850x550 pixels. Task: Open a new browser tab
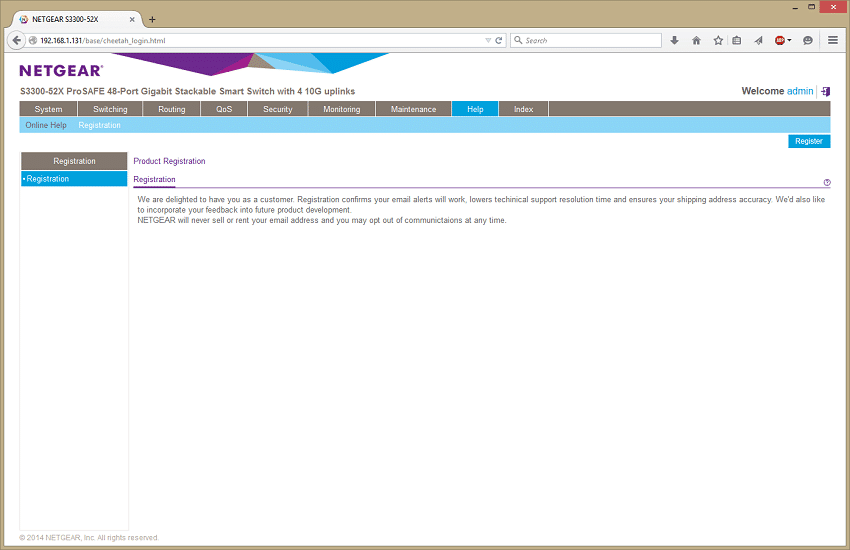point(152,20)
